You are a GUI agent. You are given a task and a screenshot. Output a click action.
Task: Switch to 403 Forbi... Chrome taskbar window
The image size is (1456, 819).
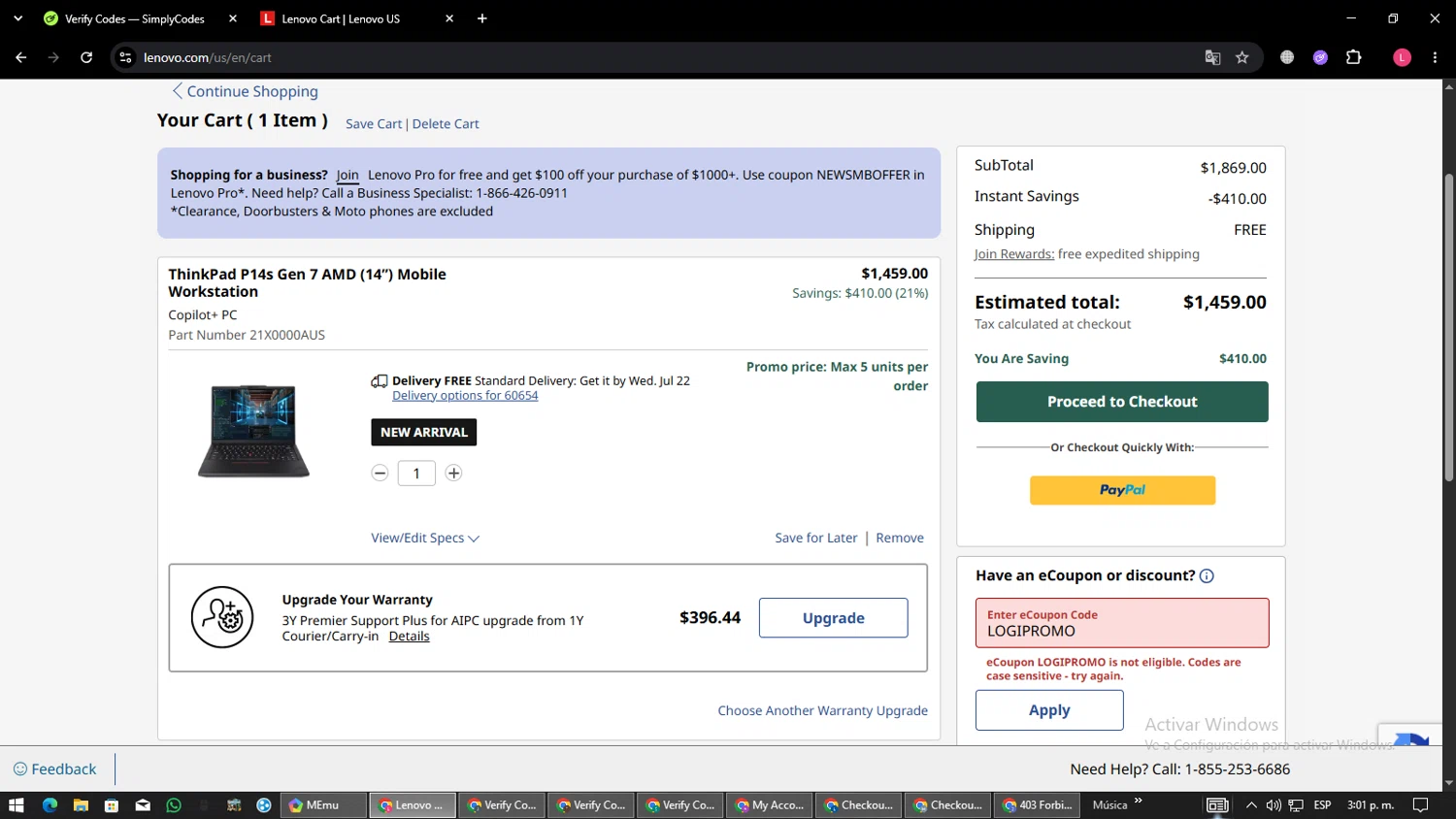(x=1039, y=805)
